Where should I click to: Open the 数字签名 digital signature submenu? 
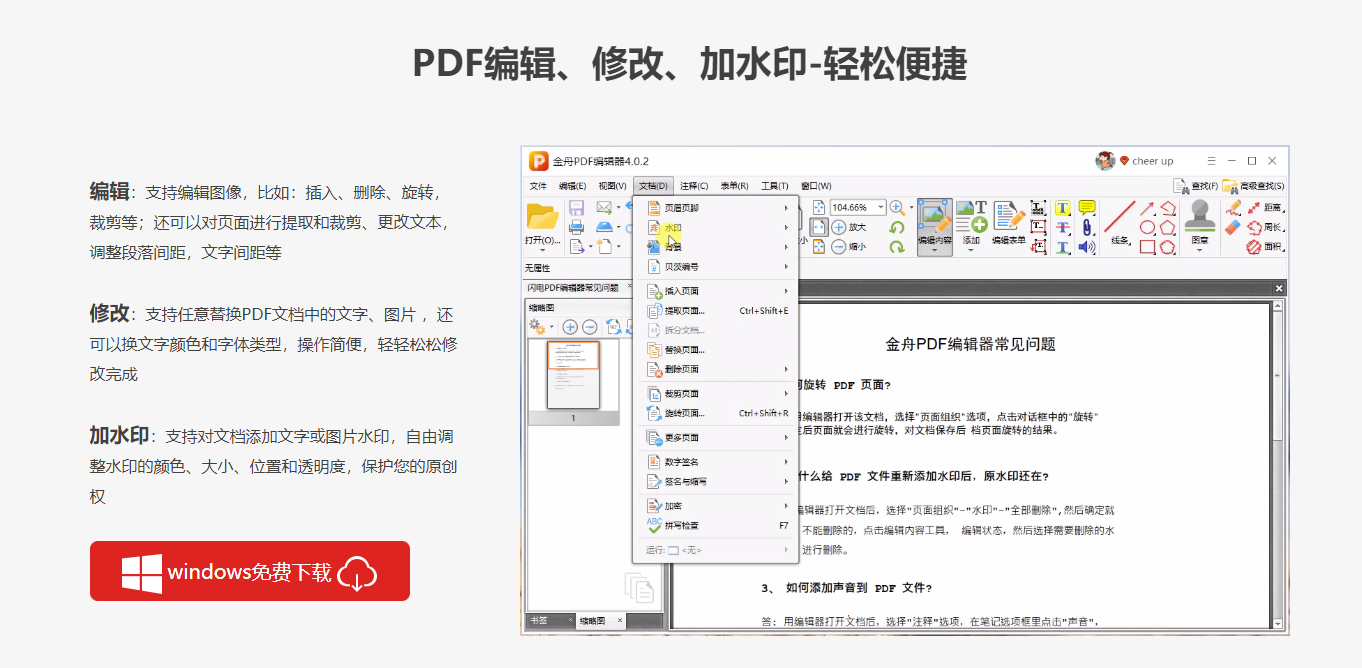tap(716, 462)
